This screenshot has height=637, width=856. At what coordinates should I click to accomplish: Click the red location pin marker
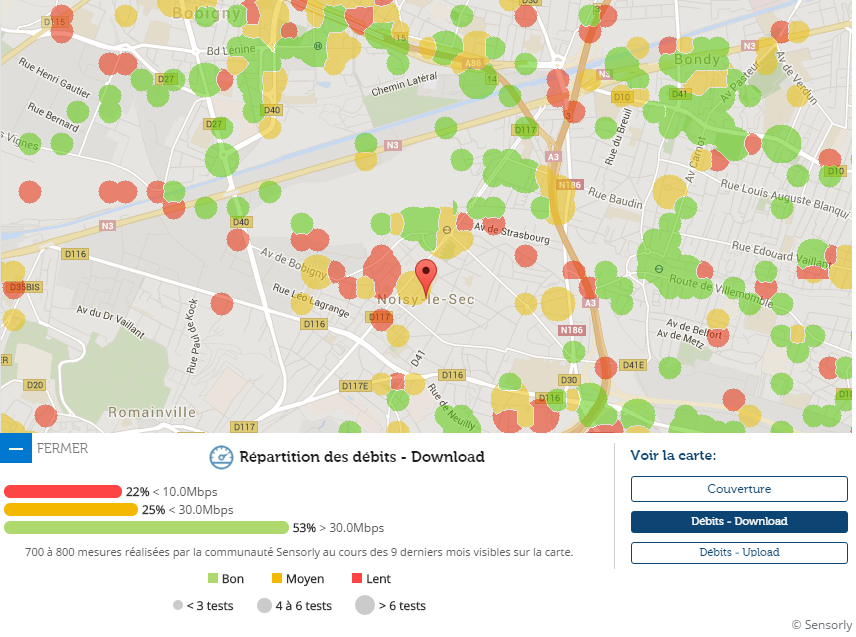tap(426, 273)
